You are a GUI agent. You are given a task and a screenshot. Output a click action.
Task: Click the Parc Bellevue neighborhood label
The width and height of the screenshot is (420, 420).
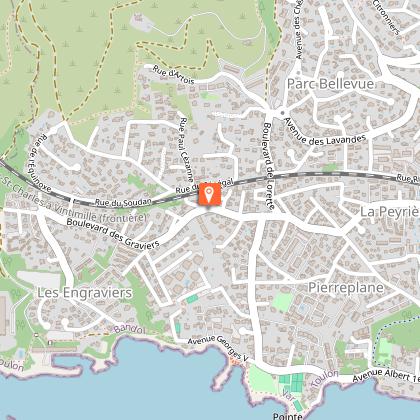[x=330, y=84]
